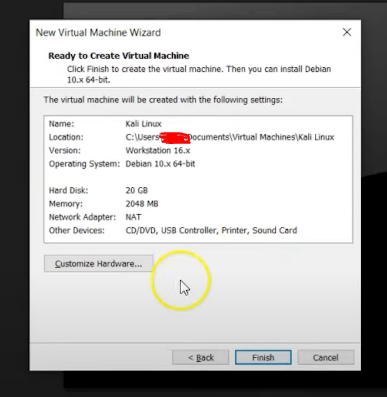This screenshot has height=397, width=387.
Task: Close the wizard with the X icon
Action: click(347, 32)
